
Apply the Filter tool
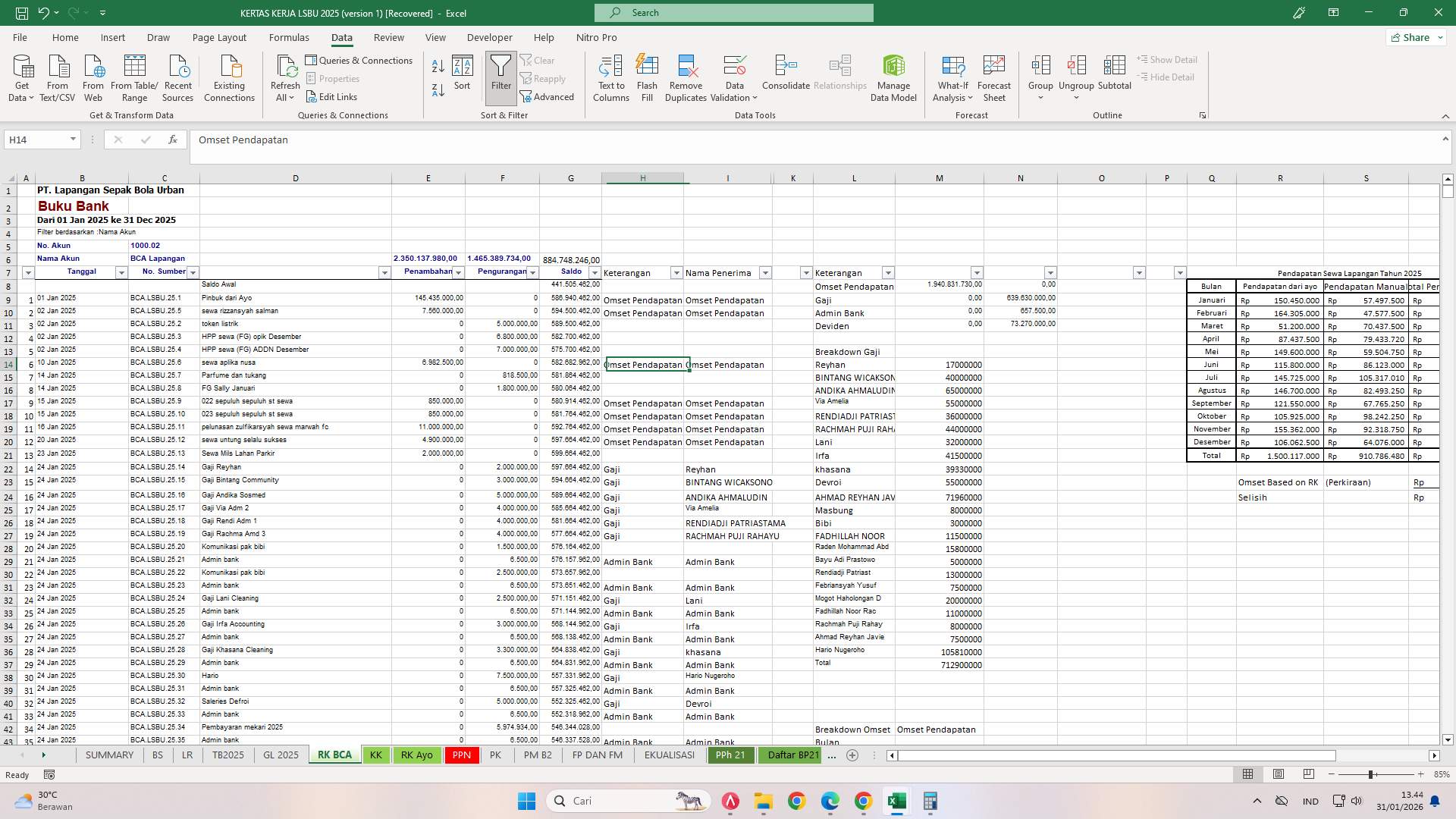(x=500, y=76)
